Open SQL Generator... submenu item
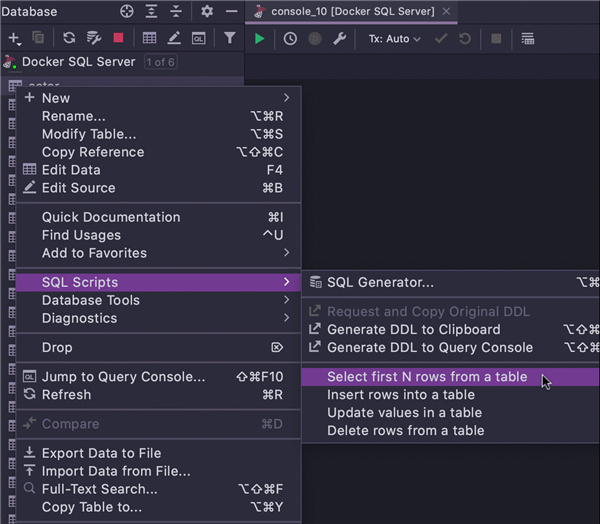 [451, 282]
